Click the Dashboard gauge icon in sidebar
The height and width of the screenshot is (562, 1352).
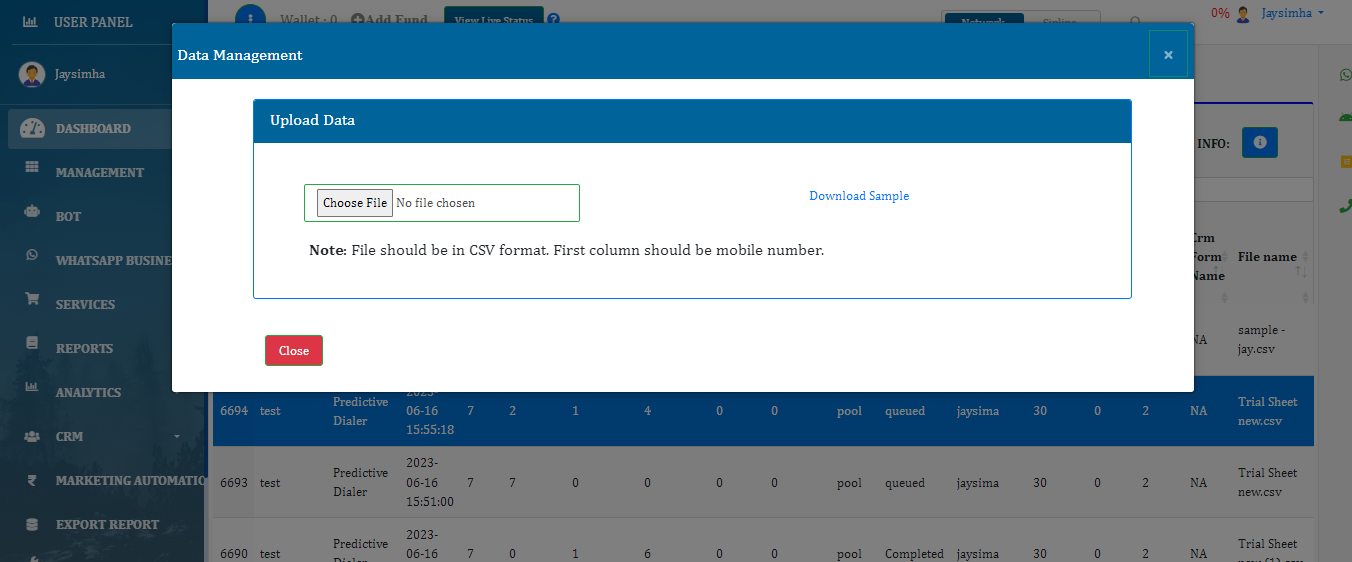[x=32, y=128]
